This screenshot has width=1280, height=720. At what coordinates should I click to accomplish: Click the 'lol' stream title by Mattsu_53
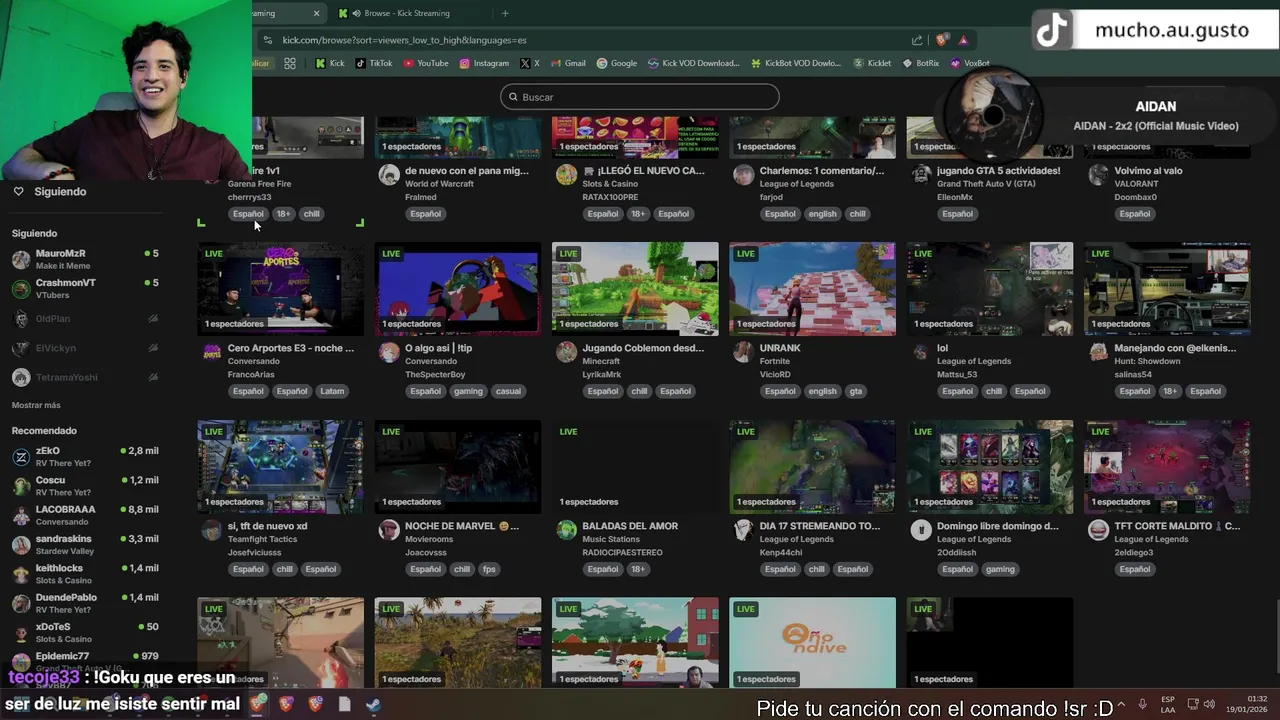942,348
